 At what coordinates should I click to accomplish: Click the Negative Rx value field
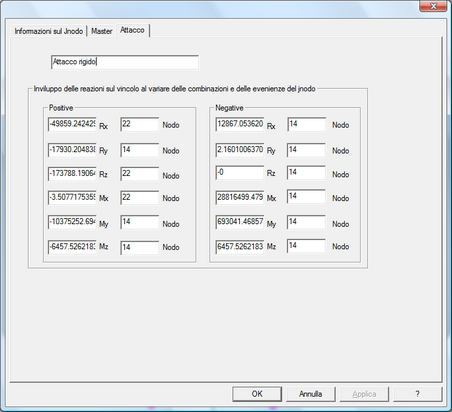tap(240, 124)
